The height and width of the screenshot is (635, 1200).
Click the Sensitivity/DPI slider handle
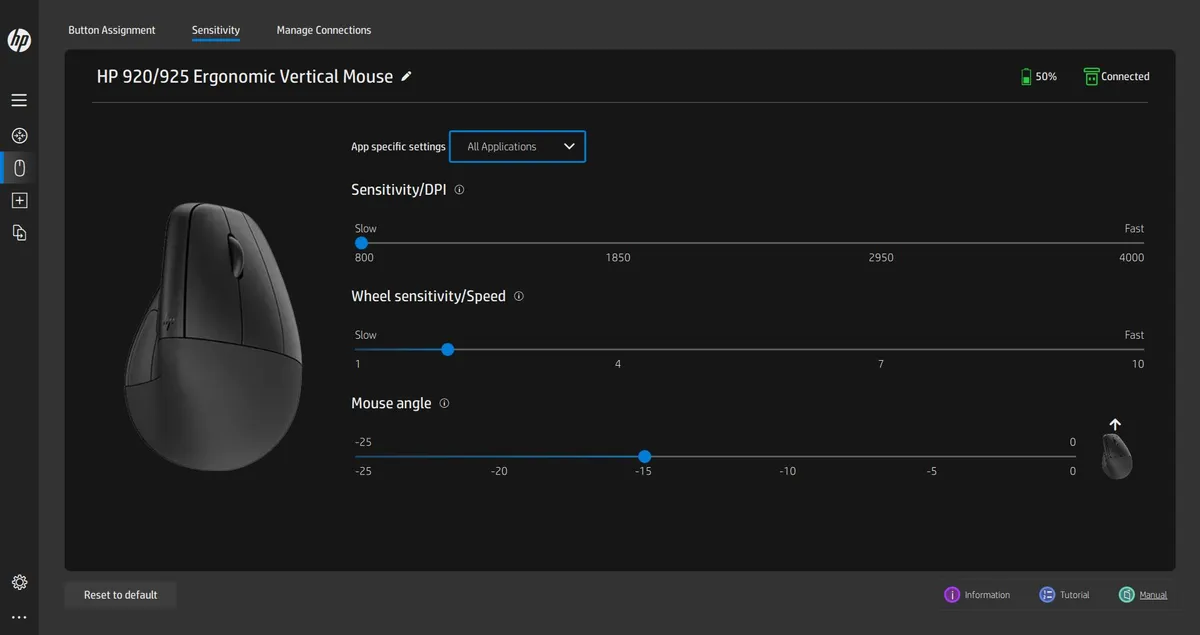tap(361, 243)
